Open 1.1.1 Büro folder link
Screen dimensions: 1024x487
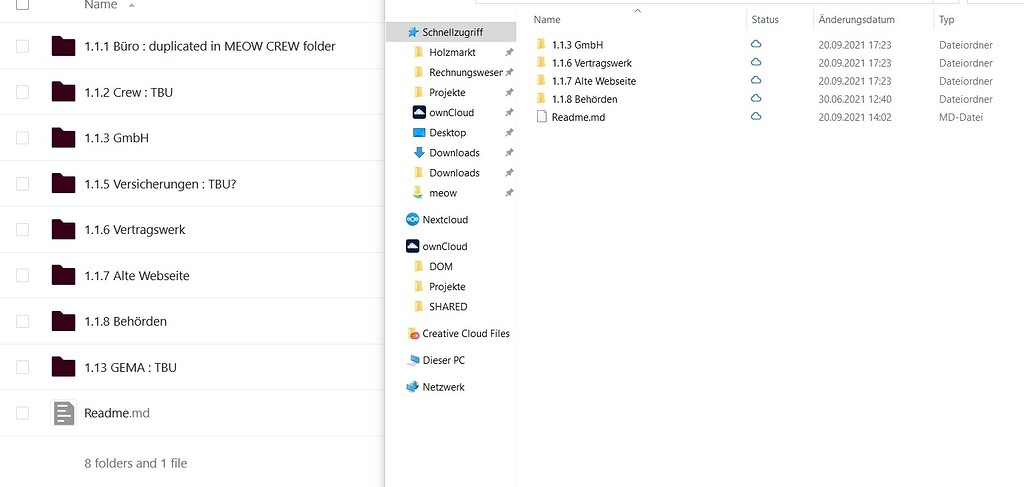click(x=210, y=46)
